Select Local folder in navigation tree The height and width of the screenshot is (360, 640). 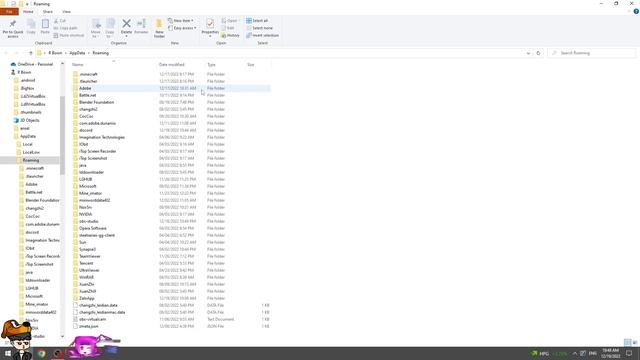pos(24,144)
